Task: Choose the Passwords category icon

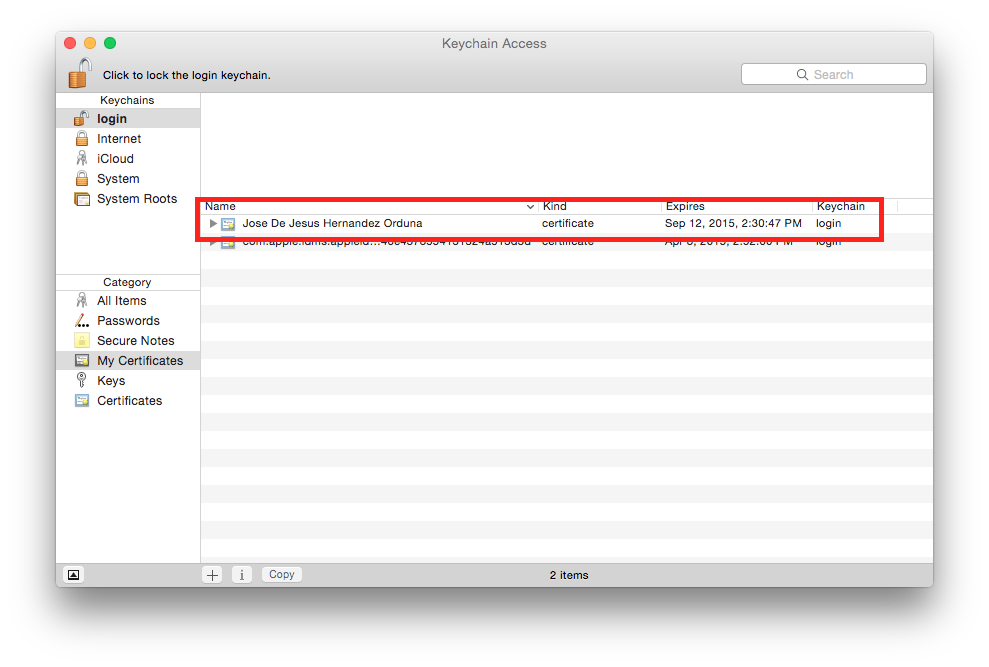Action: [x=82, y=321]
